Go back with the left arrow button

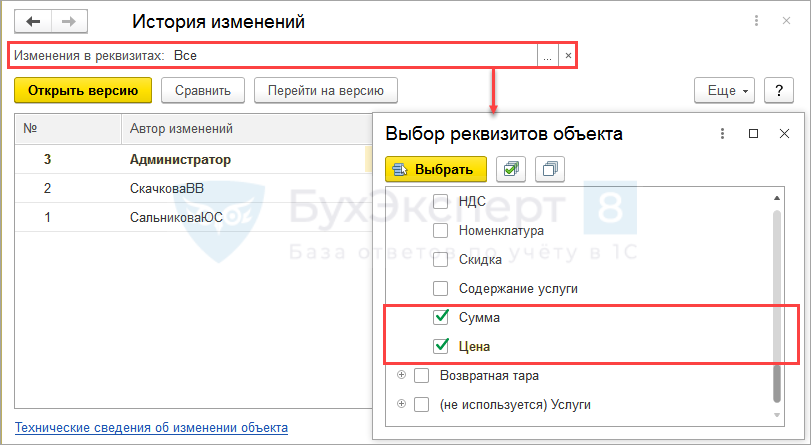33,22
